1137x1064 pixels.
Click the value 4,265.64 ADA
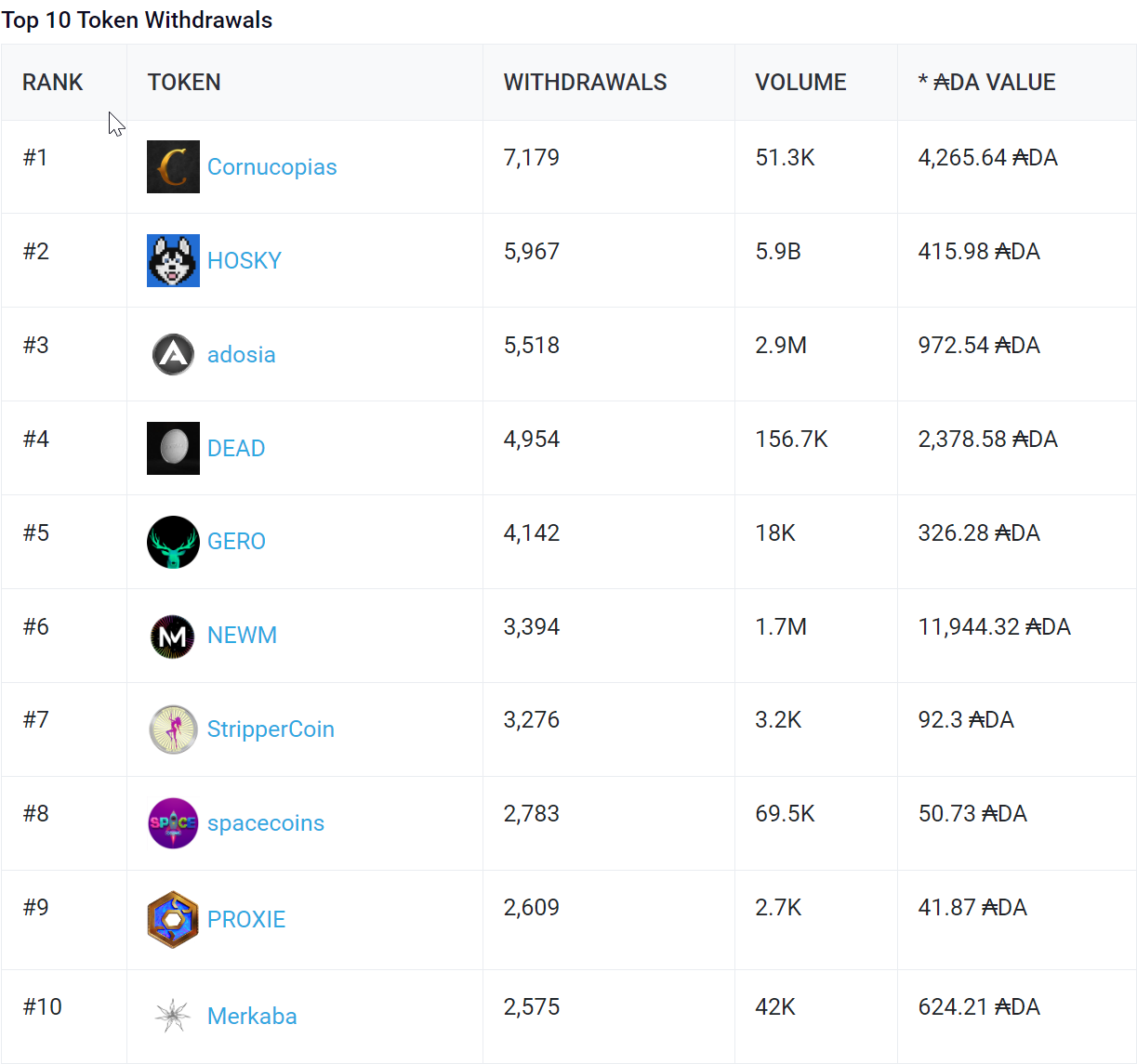[988, 158]
